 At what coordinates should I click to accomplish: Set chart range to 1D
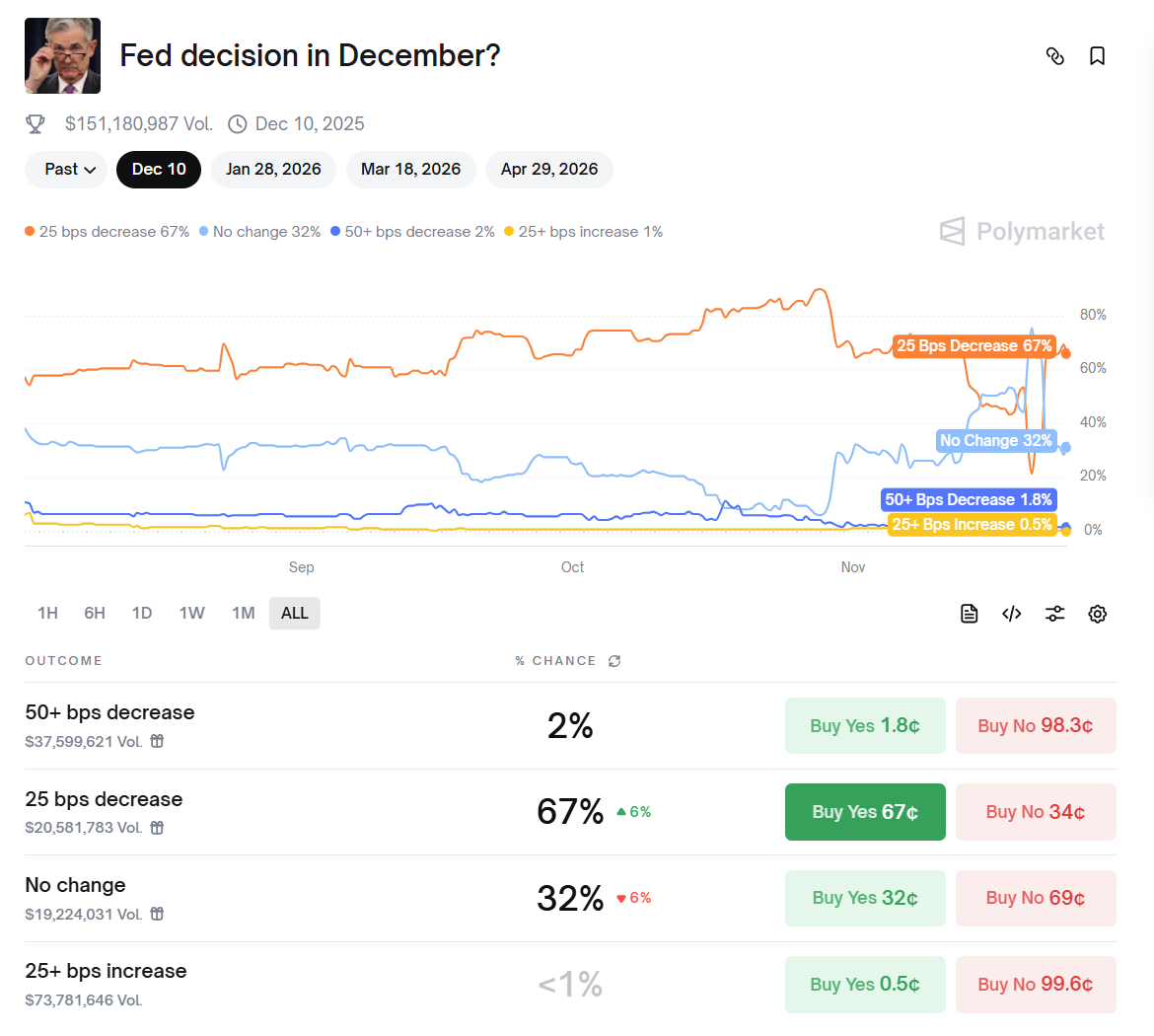coord(142,614)
